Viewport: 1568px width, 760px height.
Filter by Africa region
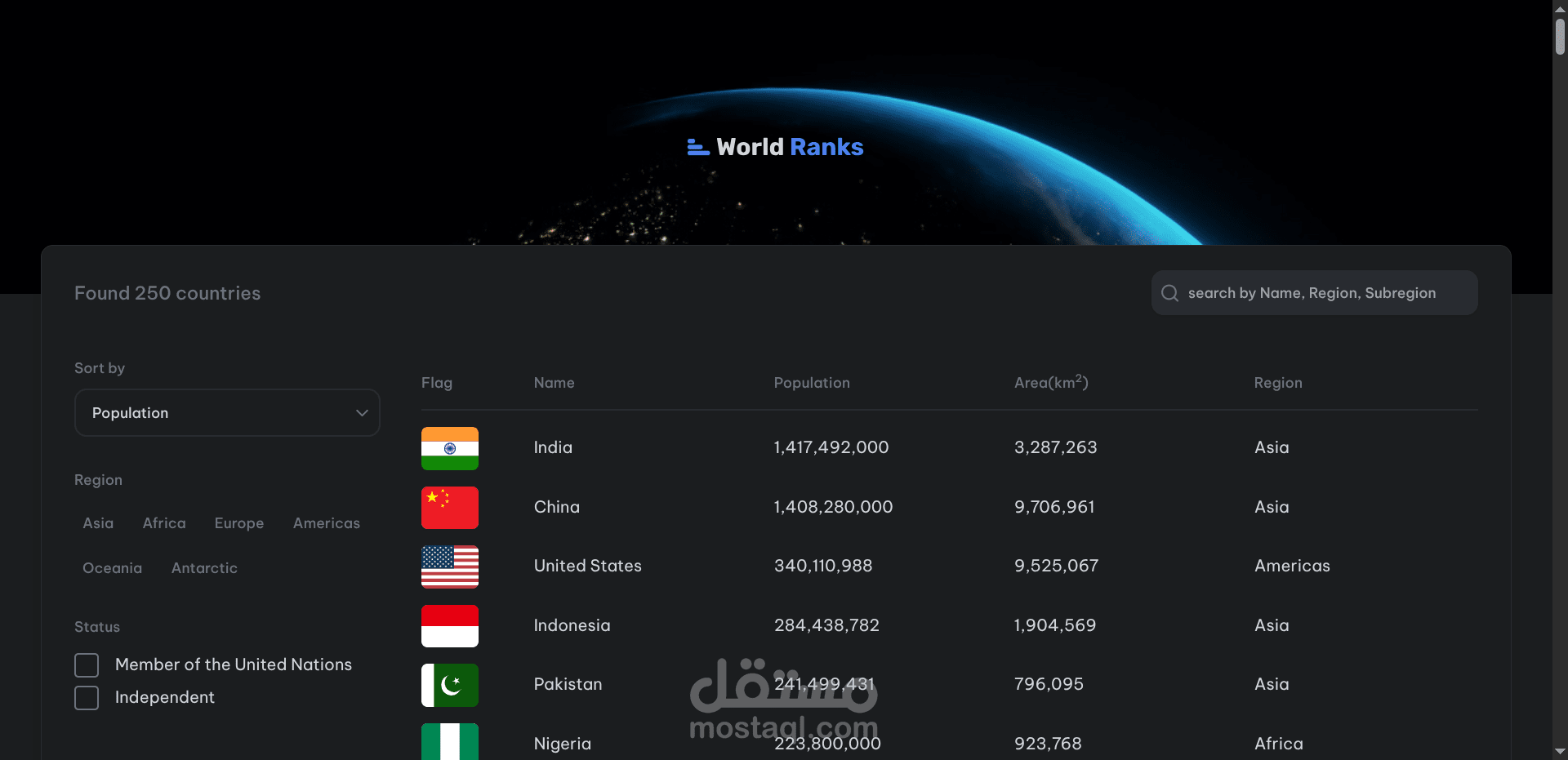coord(164,523)
